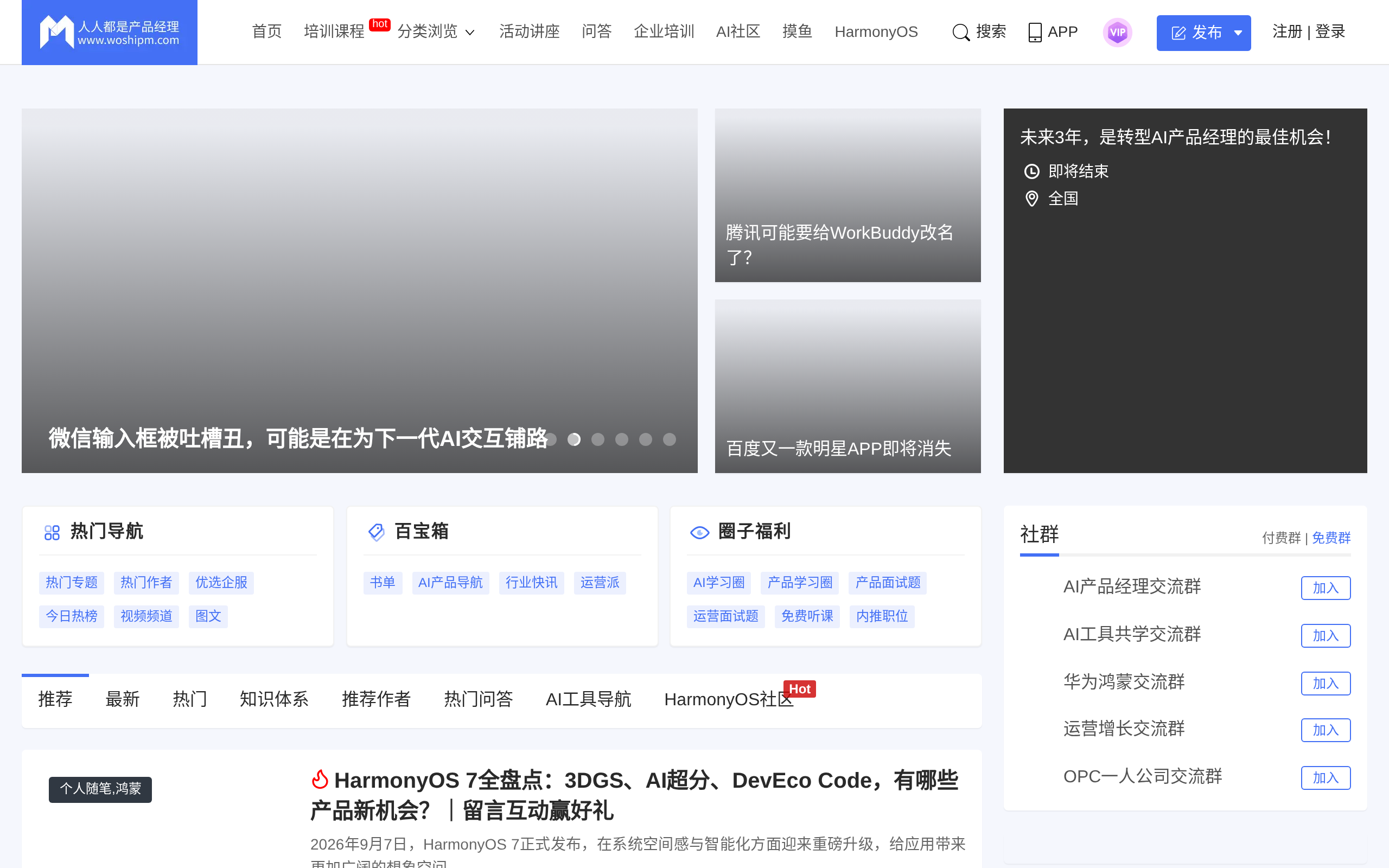Select the third carousel dot
Image resolution: width=1389 pixels, height=868 pixels.
(598, 439)
